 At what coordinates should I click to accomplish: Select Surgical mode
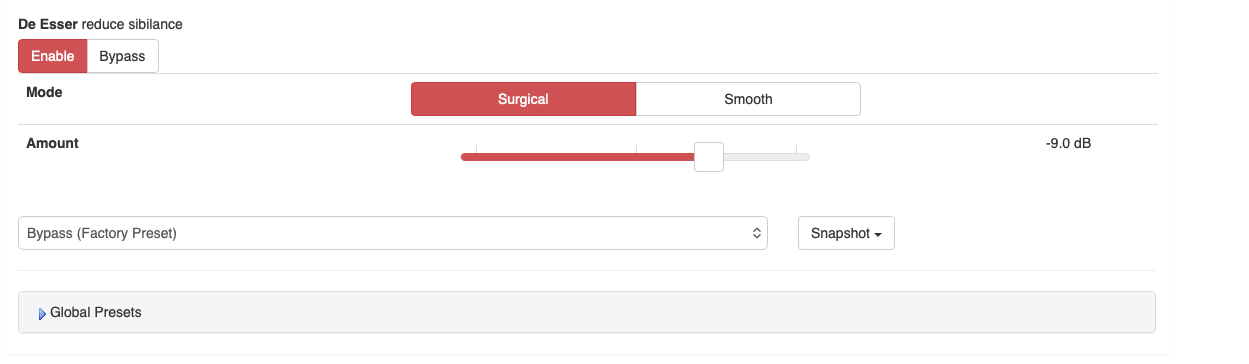pyautogui.click(x=523, y=99)
